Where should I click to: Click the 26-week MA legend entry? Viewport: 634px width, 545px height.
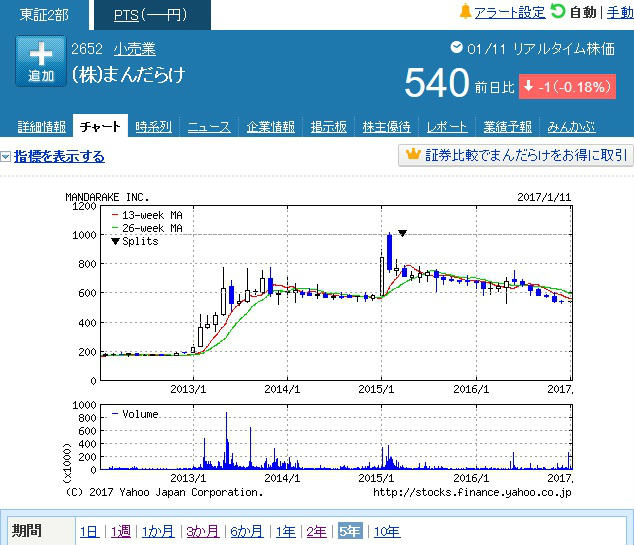click(147, 228)
